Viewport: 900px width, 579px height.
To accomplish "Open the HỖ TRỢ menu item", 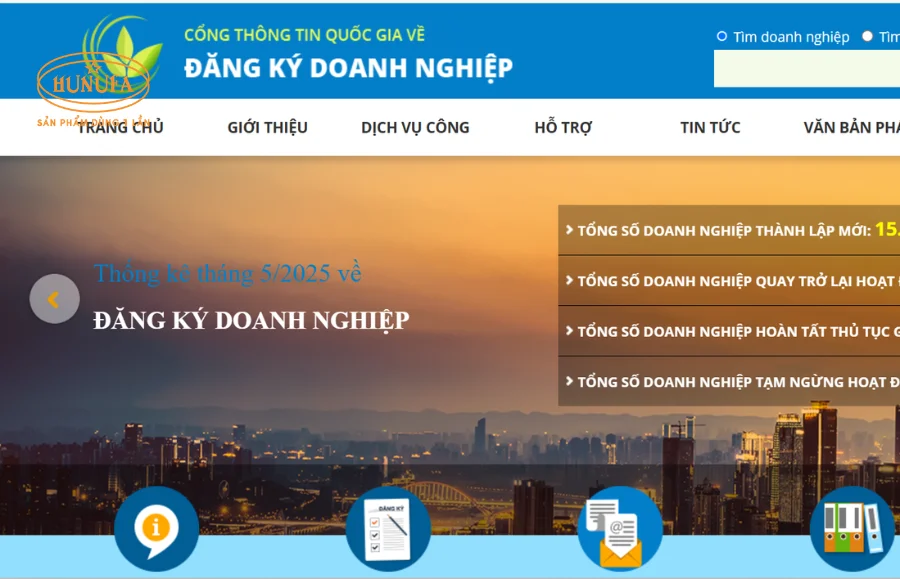I will [x=563, y=127].
